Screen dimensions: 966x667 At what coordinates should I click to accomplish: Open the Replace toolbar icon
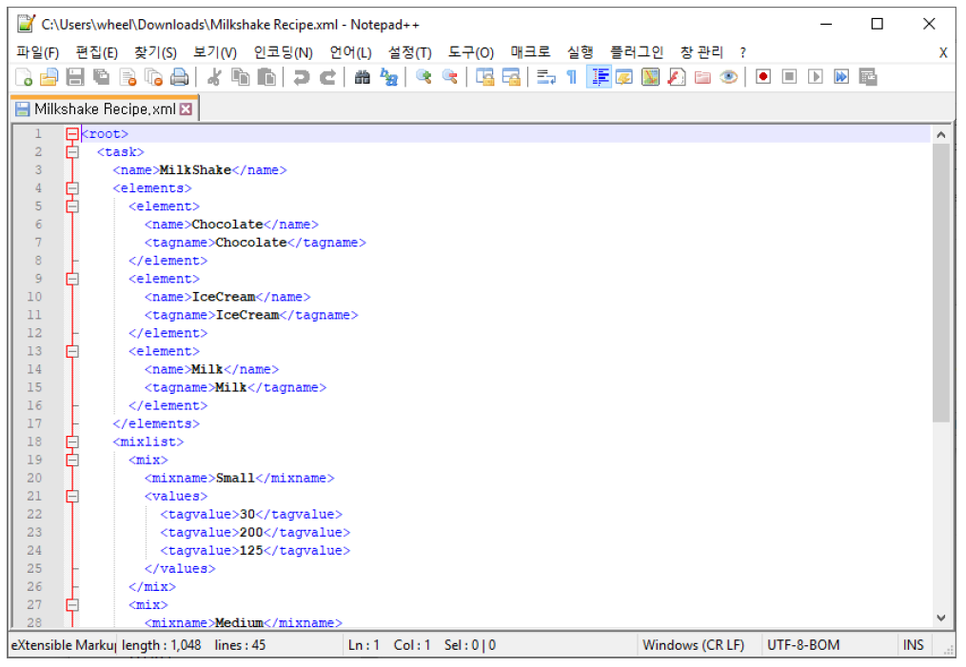(389, 77)
